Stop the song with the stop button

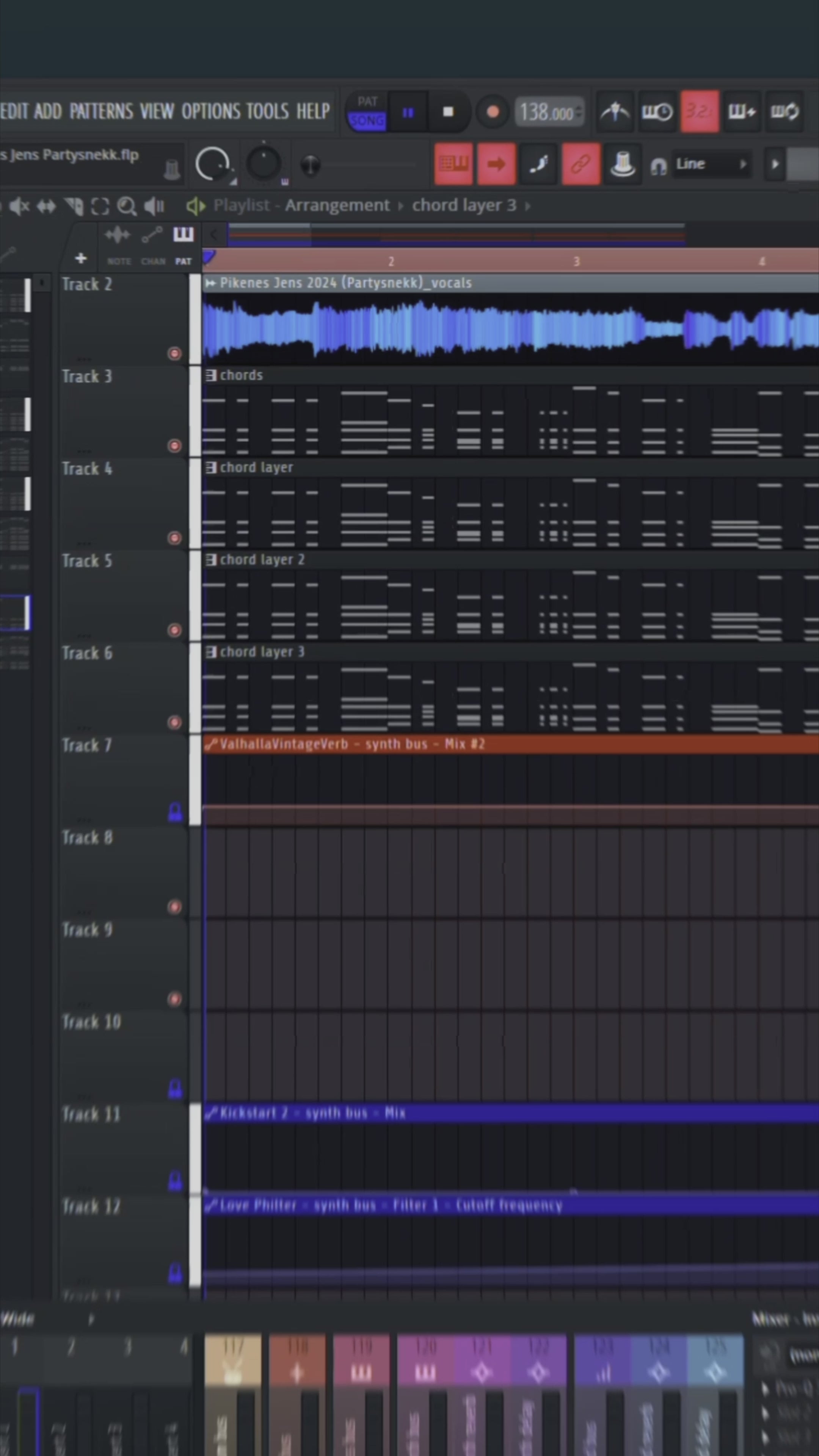(x=448, y=112)
